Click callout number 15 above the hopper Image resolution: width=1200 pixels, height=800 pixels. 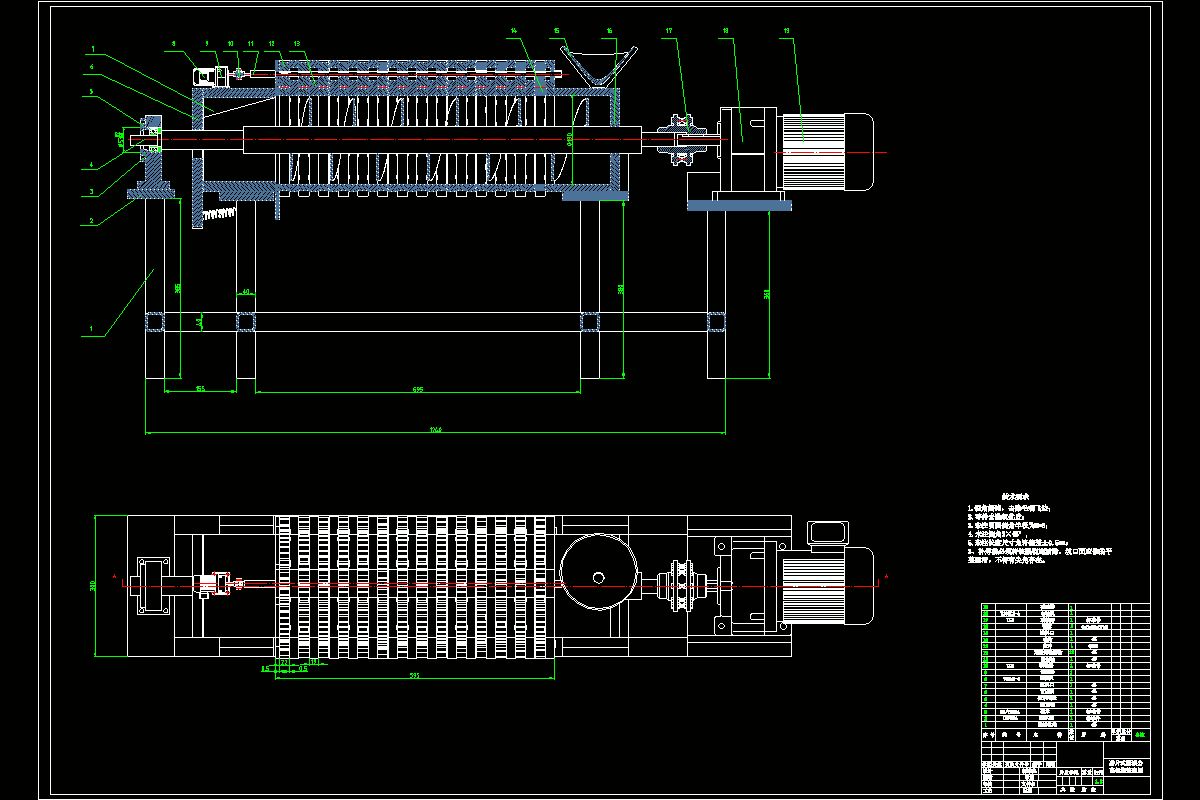(557, 32)
